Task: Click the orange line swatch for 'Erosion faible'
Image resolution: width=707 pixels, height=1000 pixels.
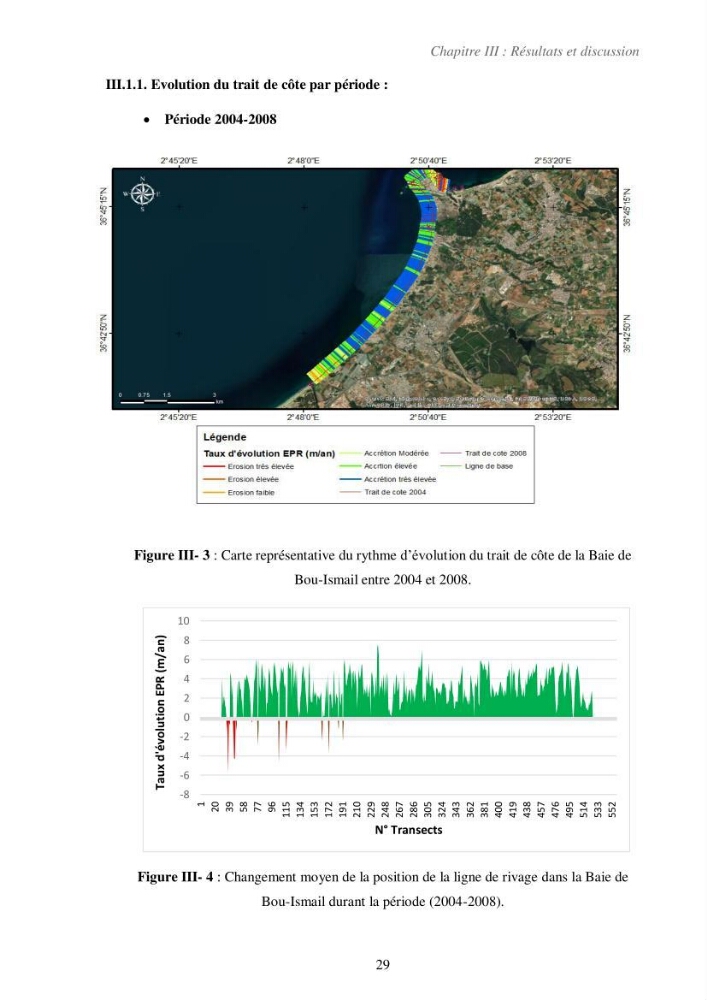Action: [214, 493]
